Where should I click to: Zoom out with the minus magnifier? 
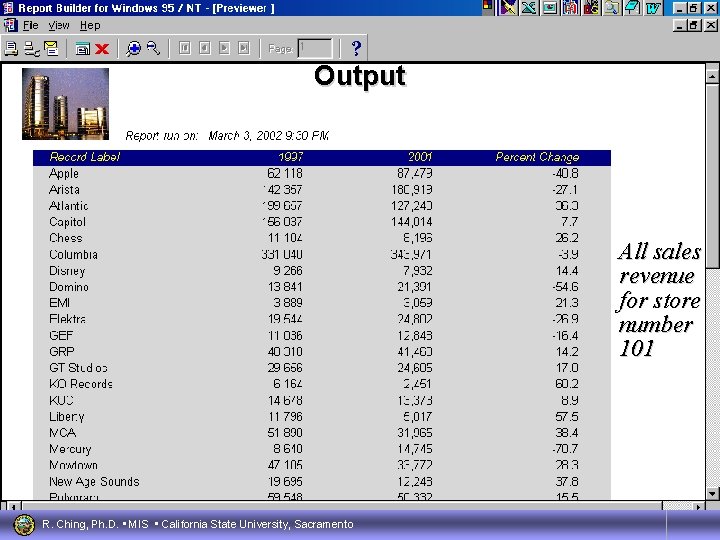(153, 48)
